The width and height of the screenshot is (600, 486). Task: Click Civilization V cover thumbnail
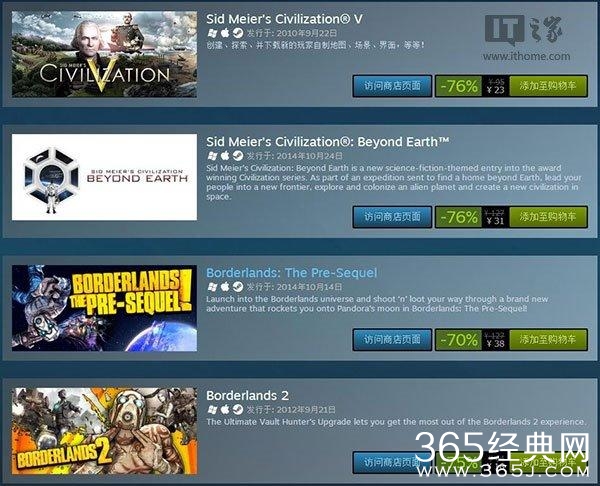[104, 54]
